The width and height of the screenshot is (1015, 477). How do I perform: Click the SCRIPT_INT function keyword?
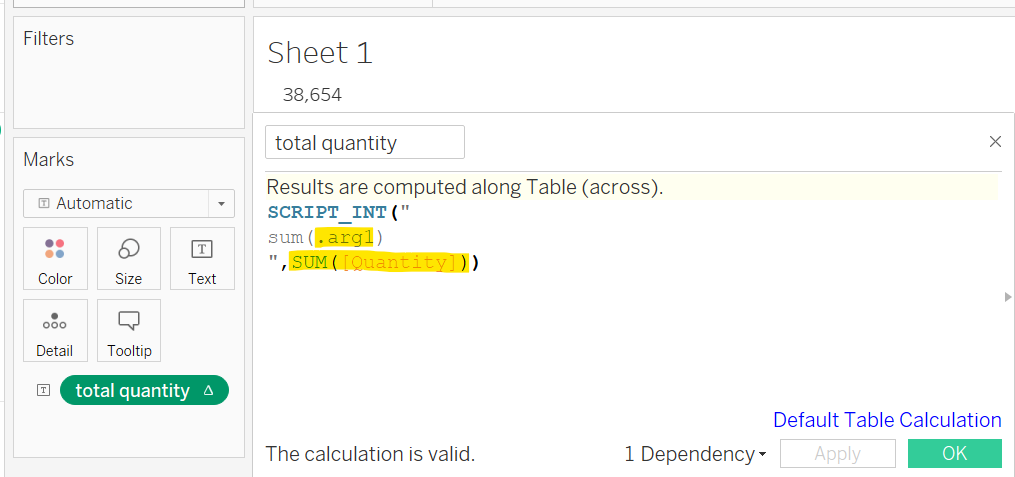click(327, 213)
